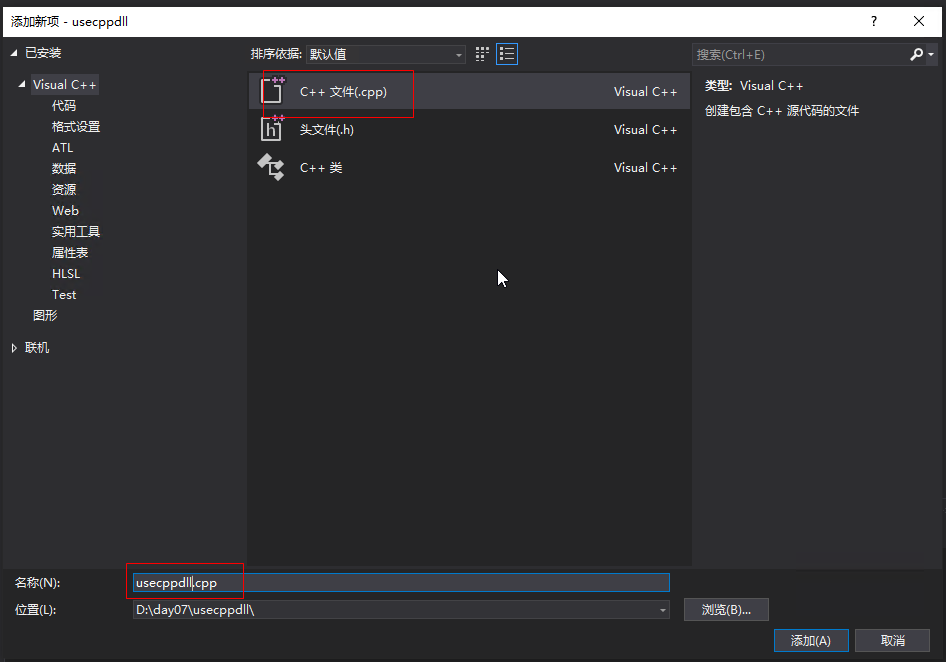Select the C++ 类 row text
This screenshot has width=946, height=662.
pos(321,168)
